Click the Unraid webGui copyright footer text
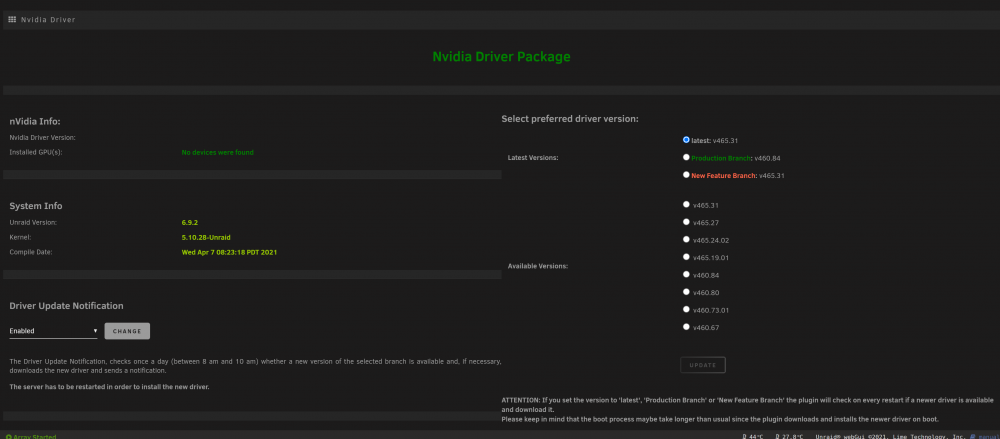Screen dimensions: 1000x439 point(892,436)
